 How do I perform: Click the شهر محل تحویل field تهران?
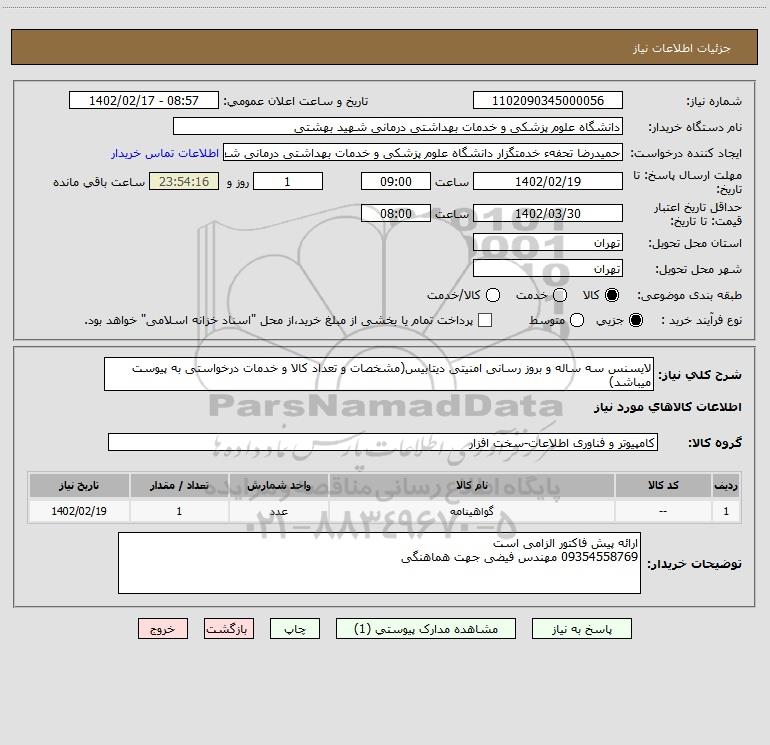[x=548, y=268]
